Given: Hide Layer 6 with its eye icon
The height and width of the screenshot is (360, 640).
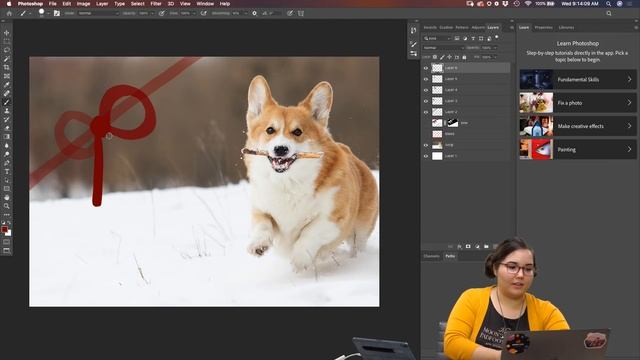Looking at the screenshot, I should click(426, 68).
